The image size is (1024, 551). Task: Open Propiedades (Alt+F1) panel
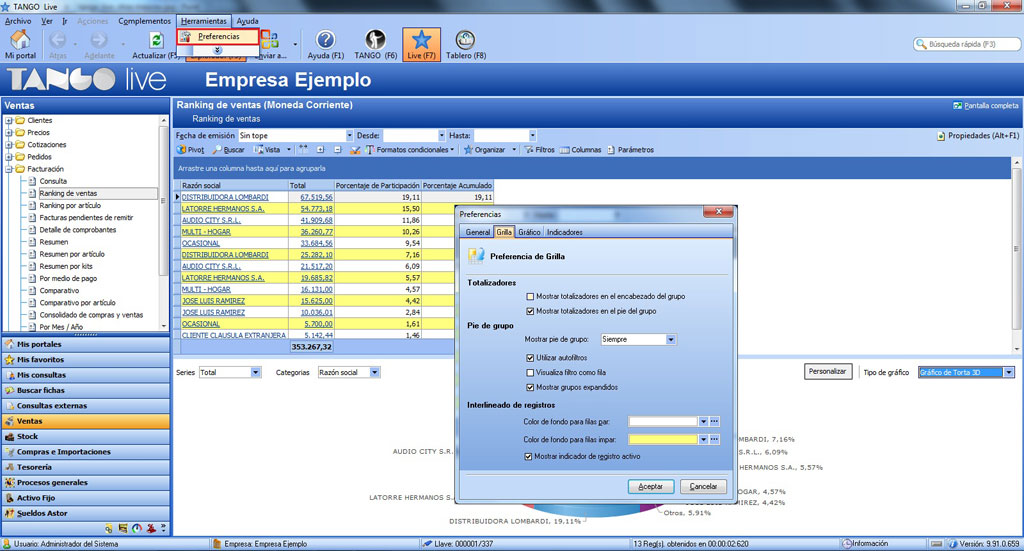pos(978,136)
